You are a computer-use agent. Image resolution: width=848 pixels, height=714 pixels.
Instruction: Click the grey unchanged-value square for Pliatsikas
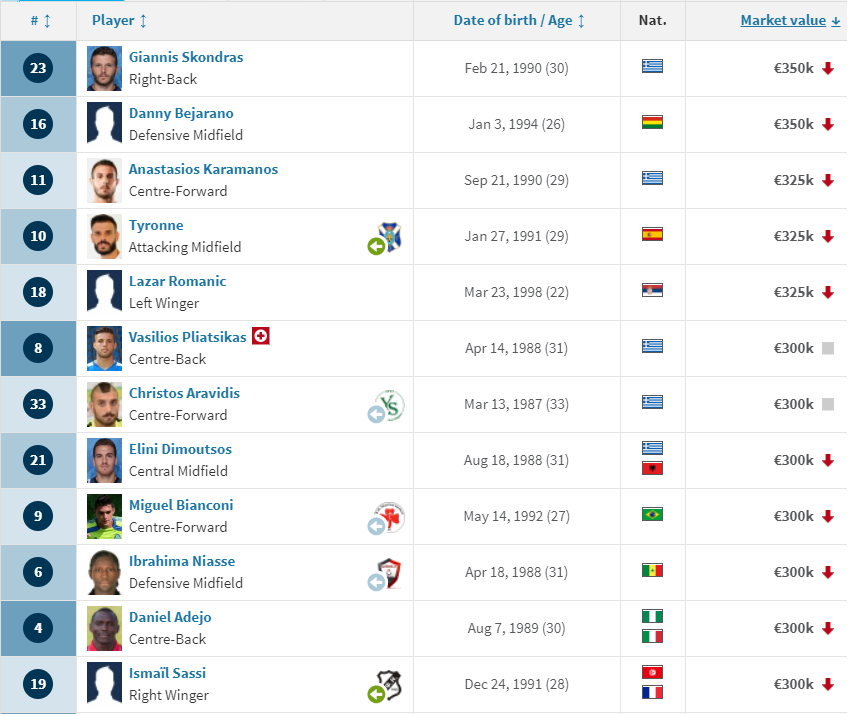tap(827, 348)
